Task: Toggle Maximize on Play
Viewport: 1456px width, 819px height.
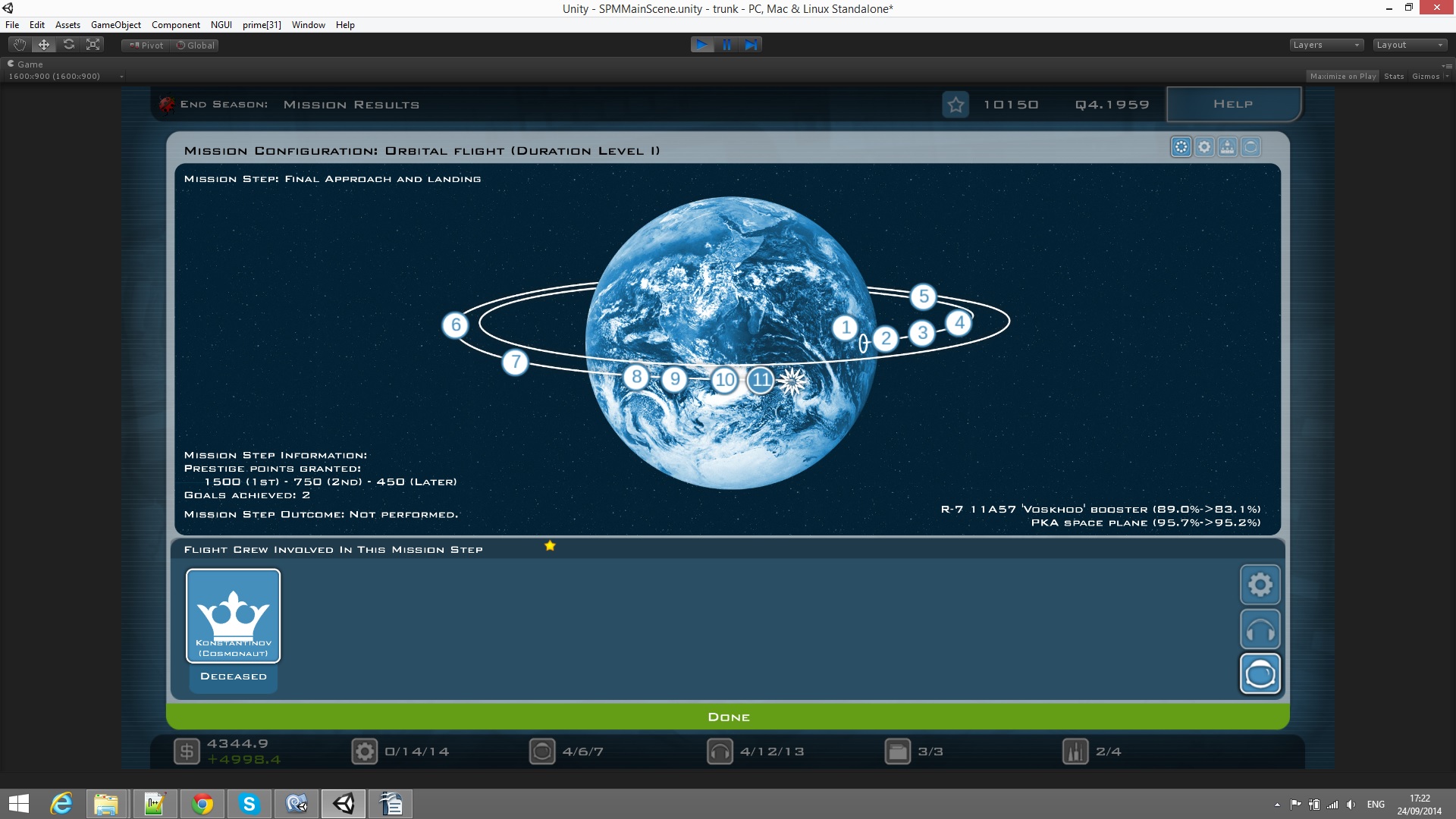Action: 1342,76
